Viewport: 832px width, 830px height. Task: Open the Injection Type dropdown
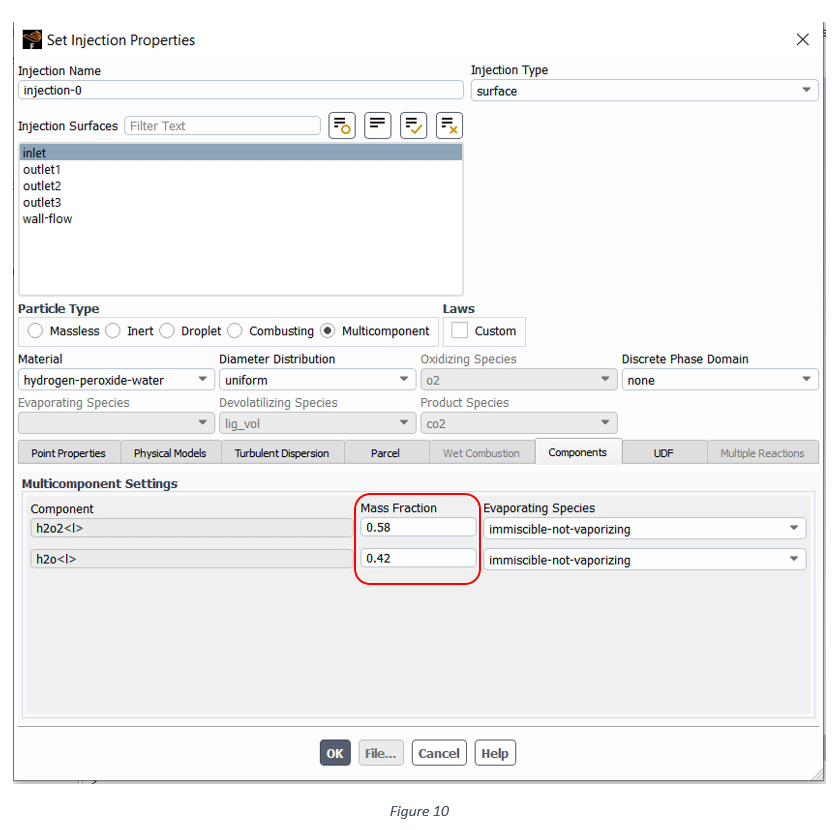coord(644,91)
